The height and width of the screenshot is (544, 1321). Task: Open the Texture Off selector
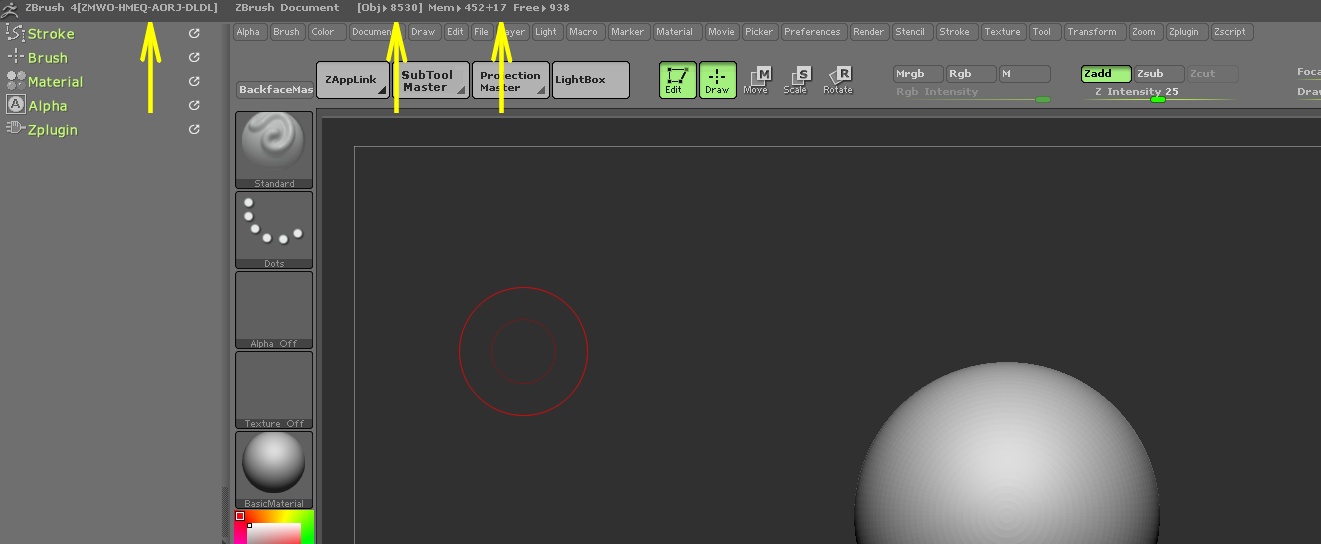tap(274, 389)
